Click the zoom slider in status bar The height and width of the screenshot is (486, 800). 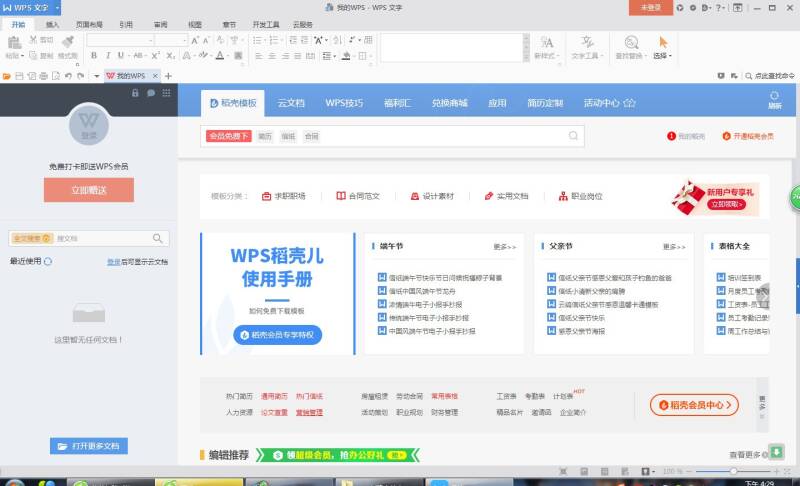tap(733, 471)
